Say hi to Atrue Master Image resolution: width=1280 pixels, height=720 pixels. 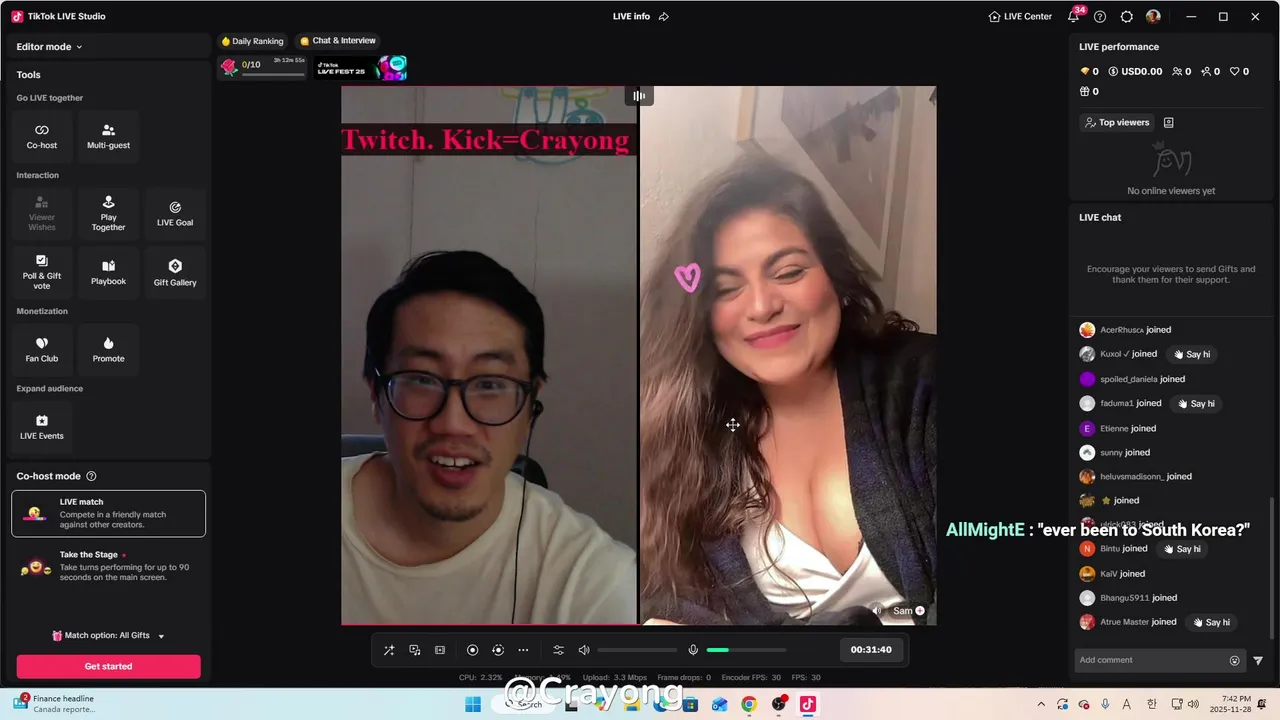(x=1211, y=622)
